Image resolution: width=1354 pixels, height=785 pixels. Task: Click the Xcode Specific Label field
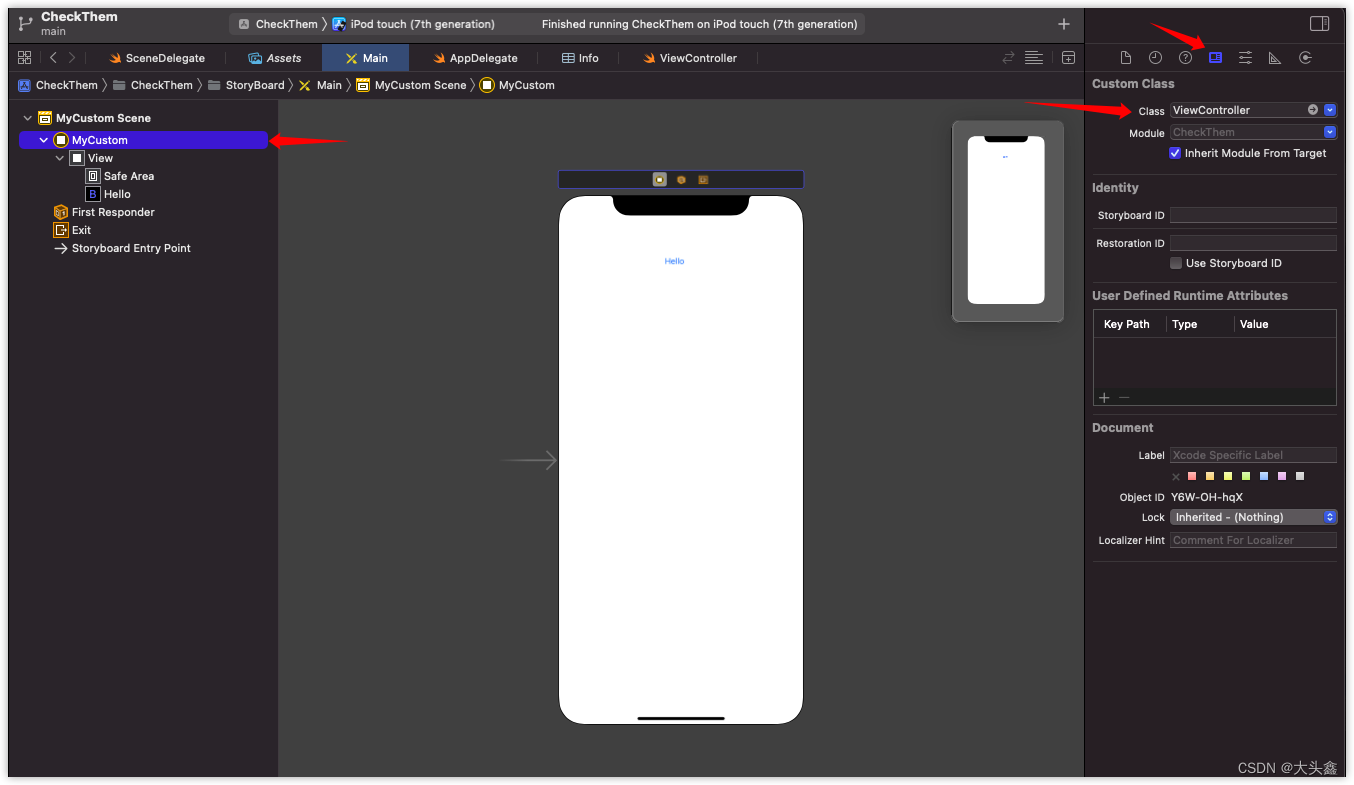tap(1253, 455)
